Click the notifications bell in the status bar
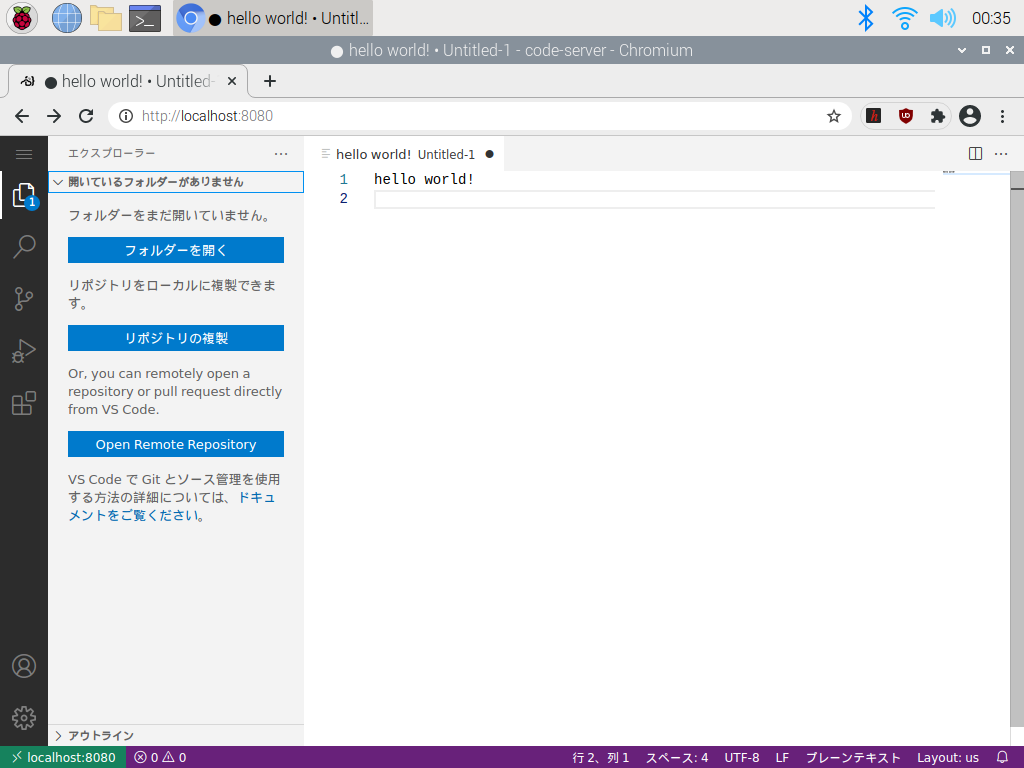The height and width of the screenshot is (768, 1024). tap(1001, 757)
